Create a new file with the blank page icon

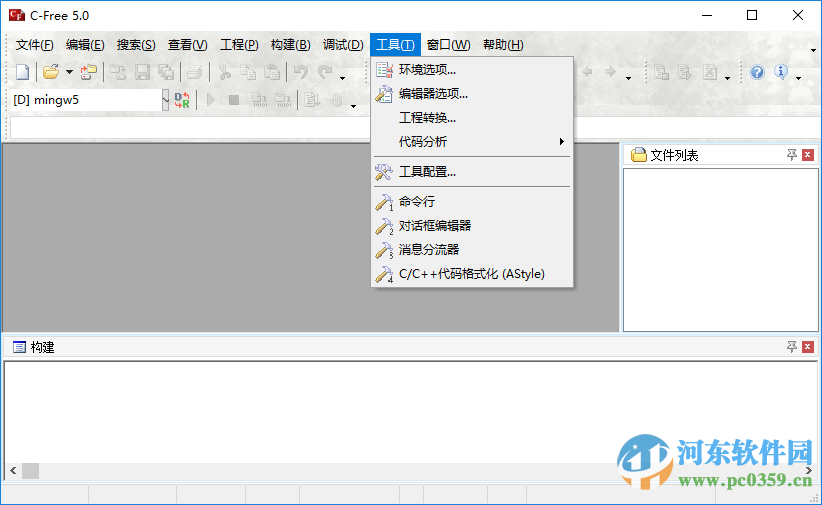tap(23, 72)
